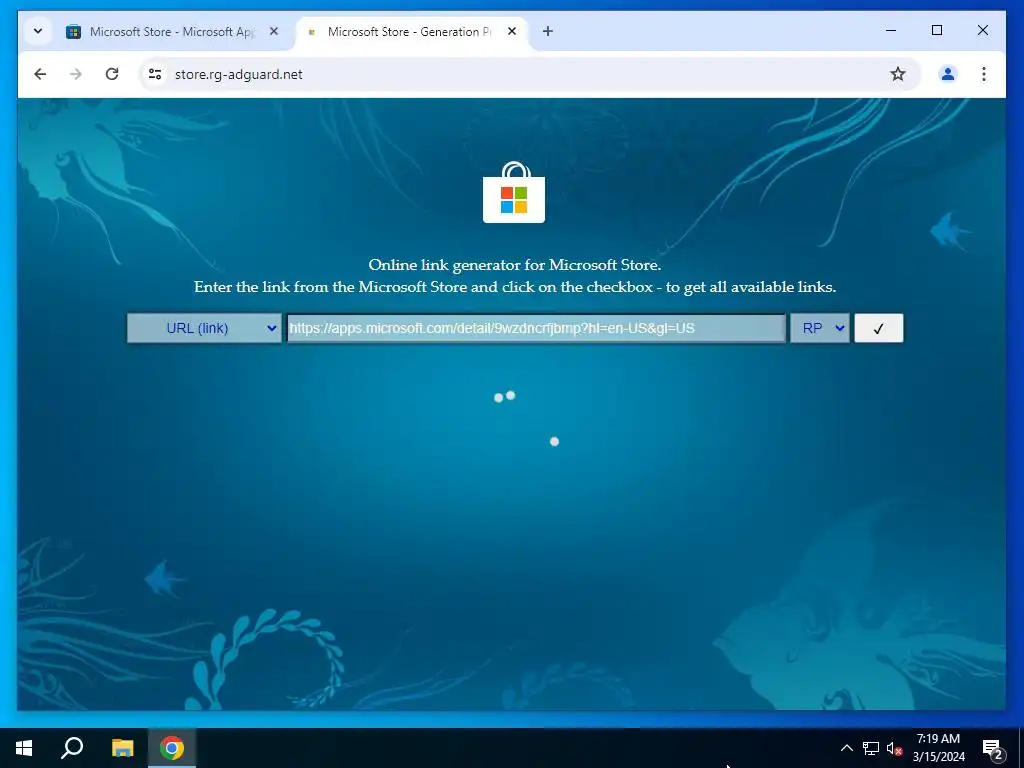Click the address bar showing store.rg-adguard.net
Image resolution: width=1024 pixels, height=768 pixels.
pyautogui.click(x=530, y=74)
